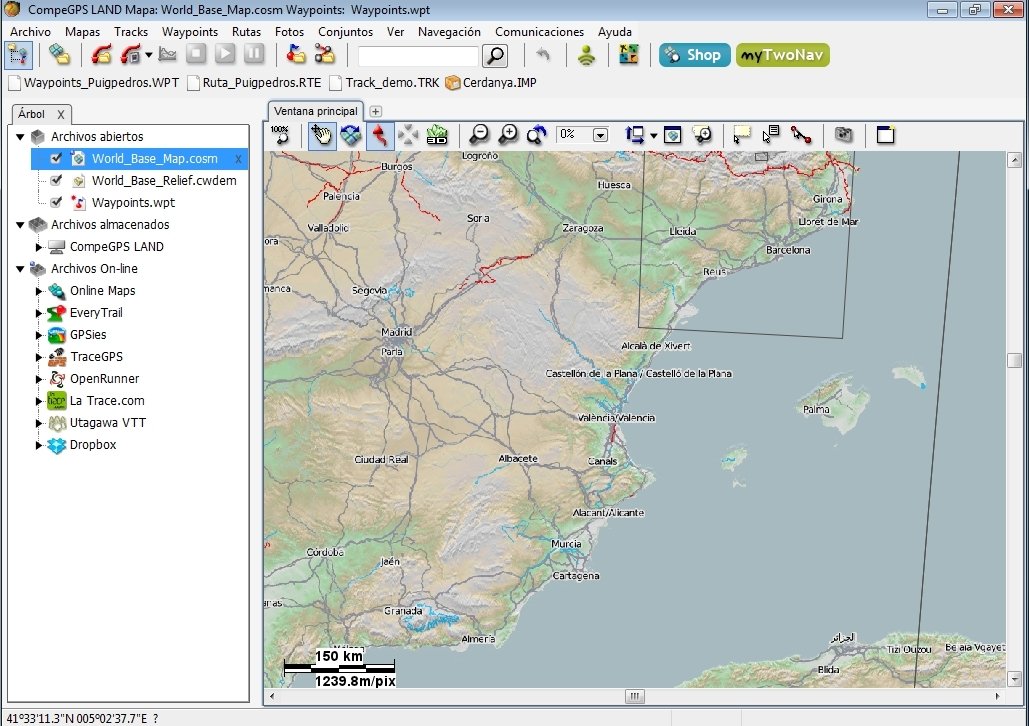
Task: Open Track_demo.TRK shortcut
Action: (385, 83)
